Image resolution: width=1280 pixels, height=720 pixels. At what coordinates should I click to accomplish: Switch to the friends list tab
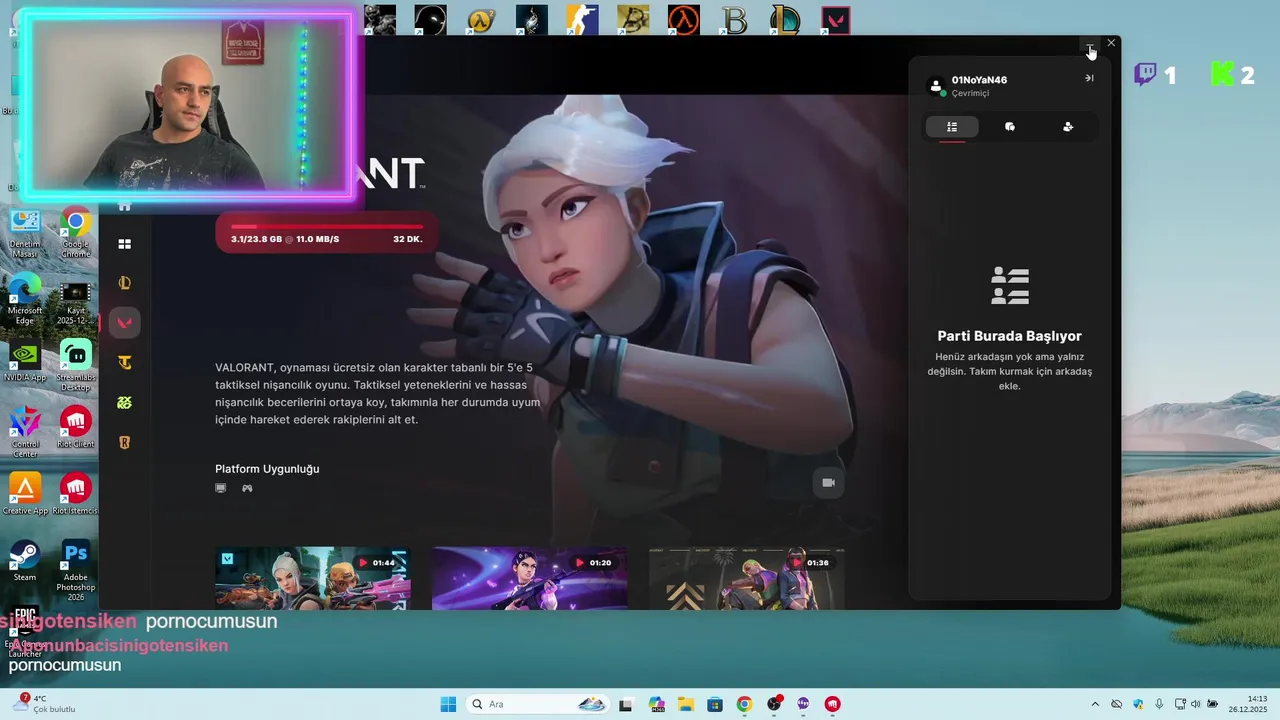(x=952, y=127)
